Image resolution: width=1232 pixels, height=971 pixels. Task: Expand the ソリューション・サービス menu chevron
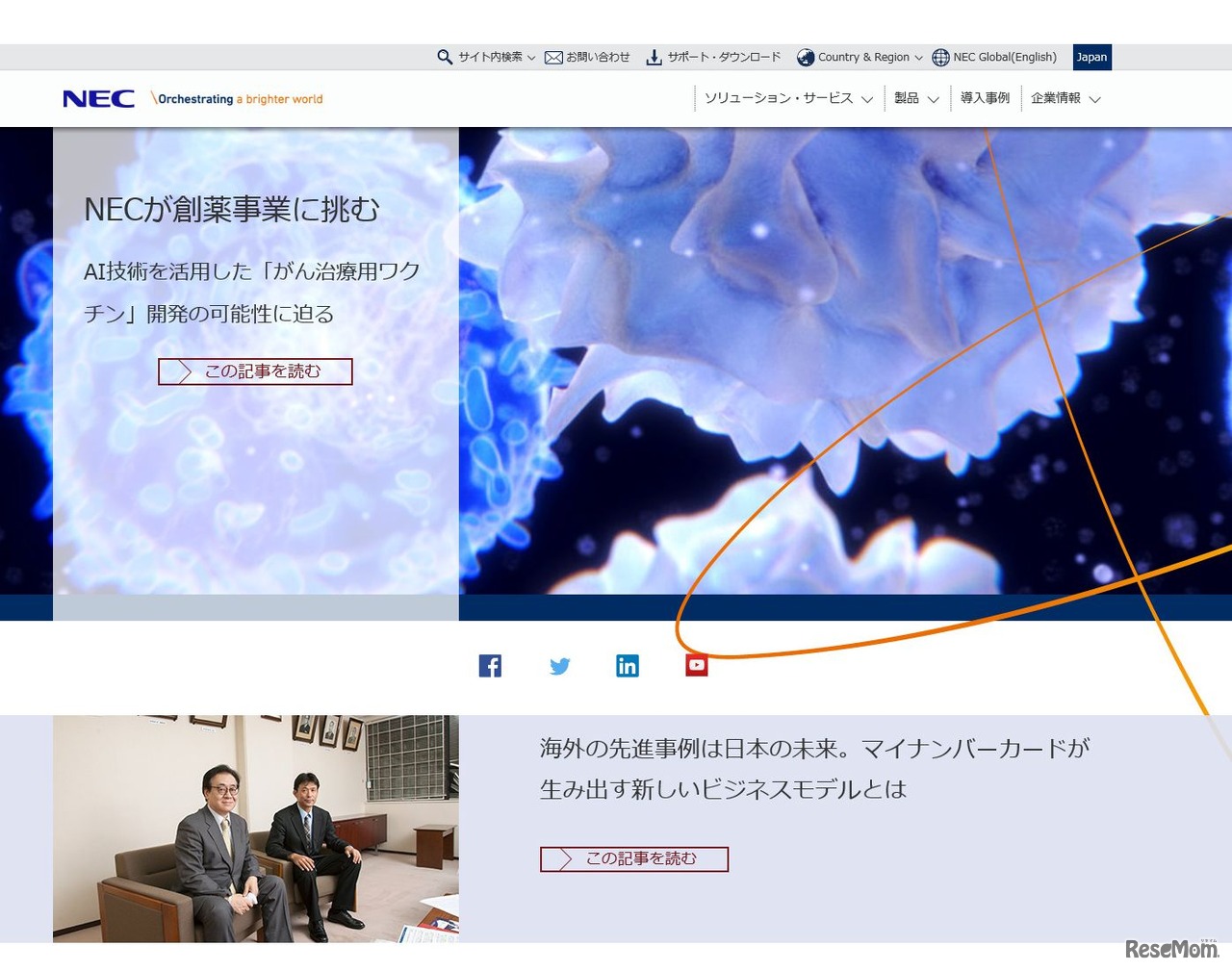pos(869,99)
